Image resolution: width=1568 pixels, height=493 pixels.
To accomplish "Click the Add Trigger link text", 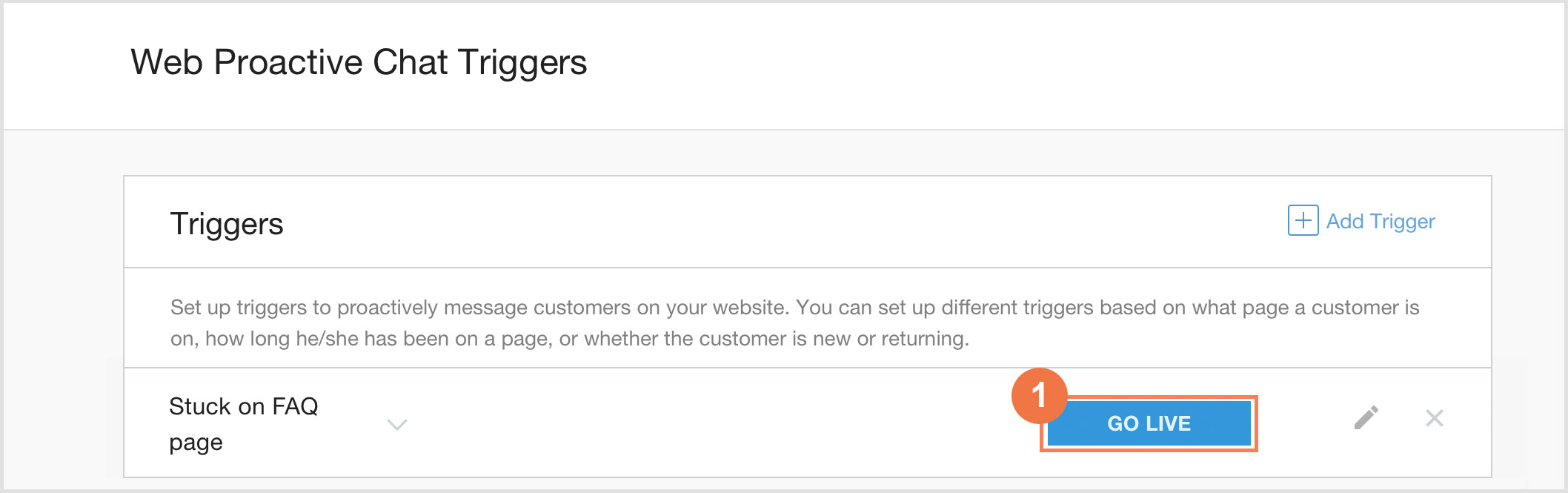I will [x=1380, y=222].
